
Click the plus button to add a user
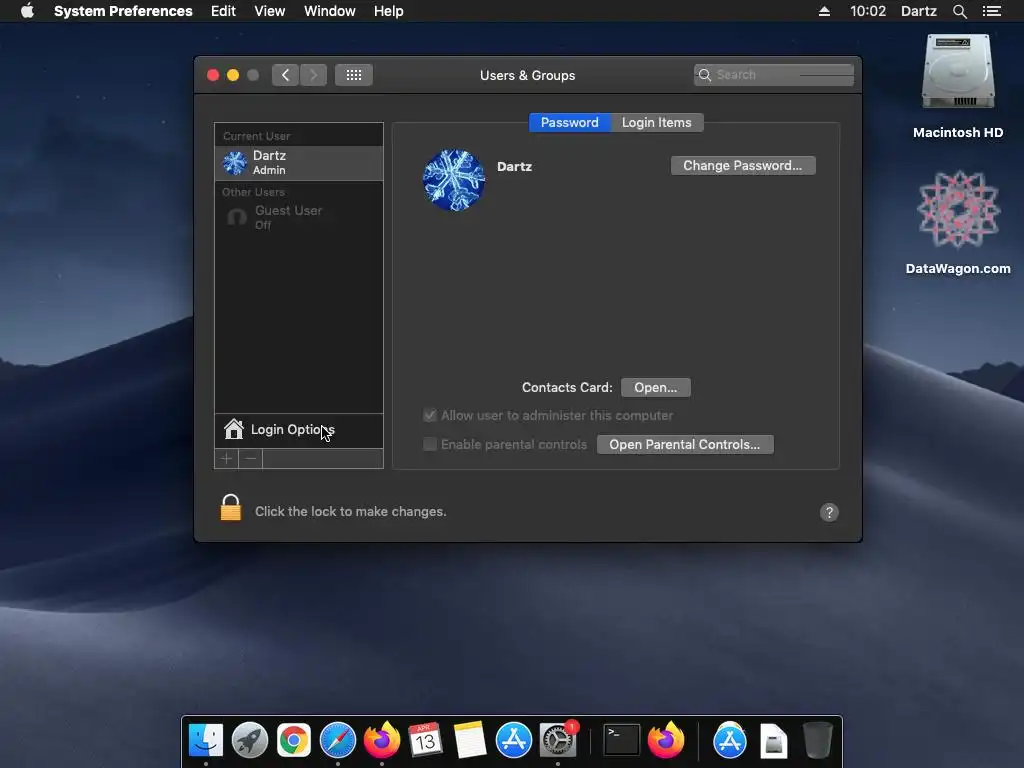click(x=227, y=458)
